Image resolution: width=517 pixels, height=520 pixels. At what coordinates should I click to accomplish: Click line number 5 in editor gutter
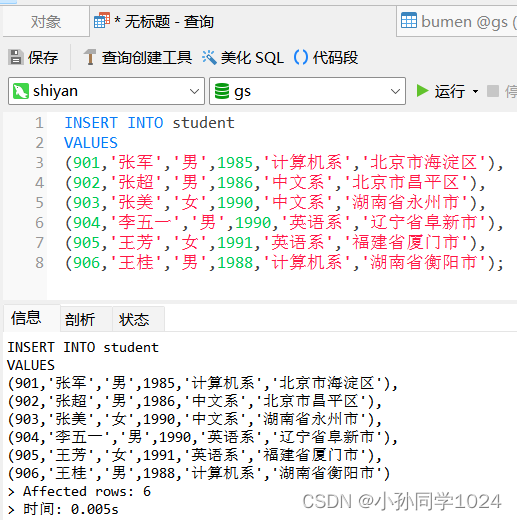click(39, 203)
